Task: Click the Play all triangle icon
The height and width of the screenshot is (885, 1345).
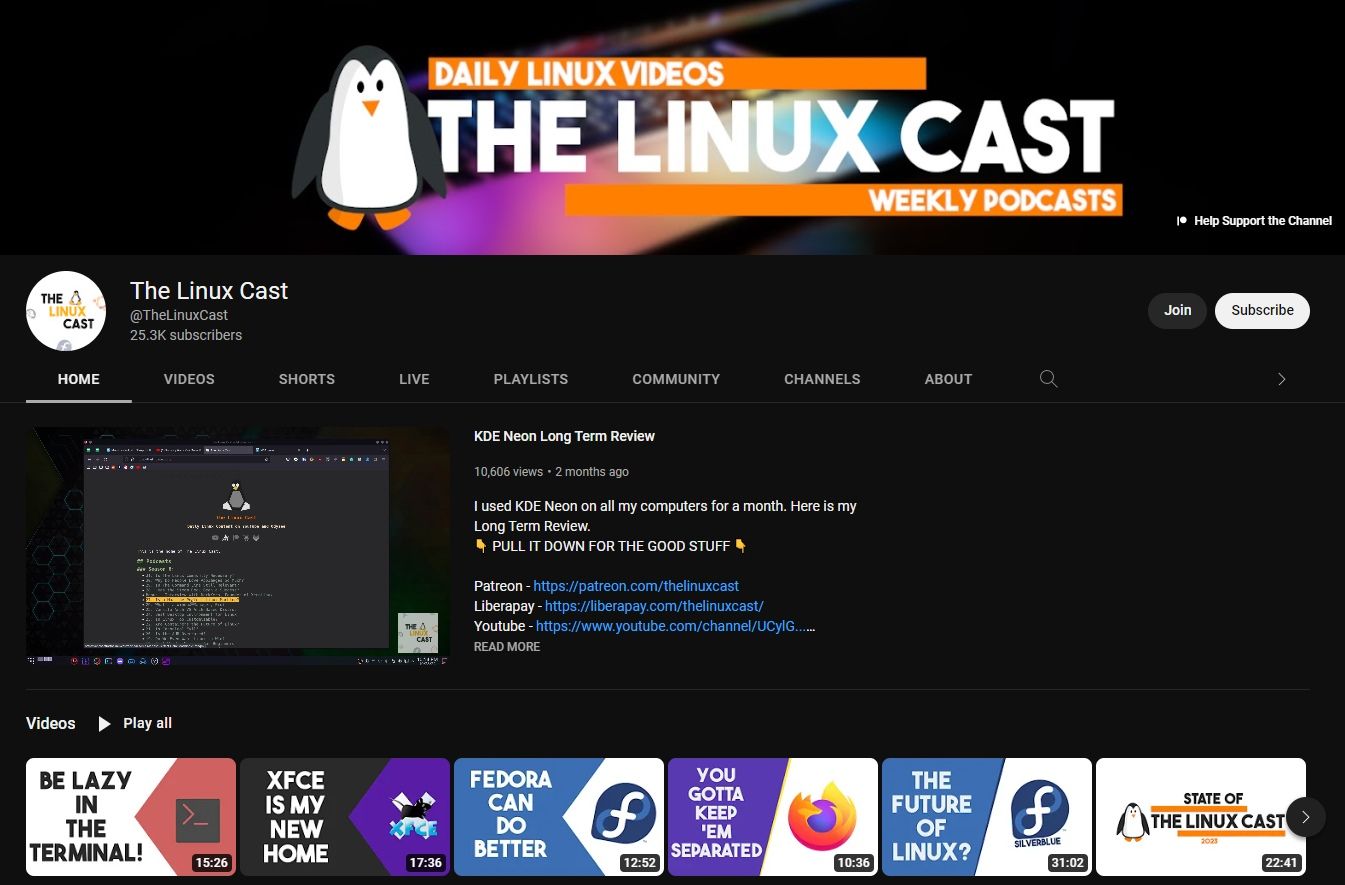Action: [x=104, y=723]
